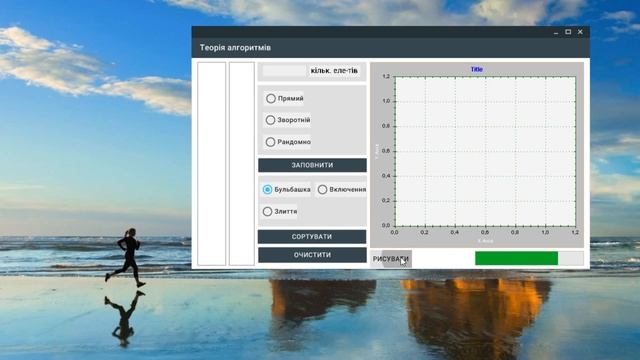Minimize the Теорія алгоритмів window
Image resolution: width=640 pixels, height=360 pixels.
(556, 32)
